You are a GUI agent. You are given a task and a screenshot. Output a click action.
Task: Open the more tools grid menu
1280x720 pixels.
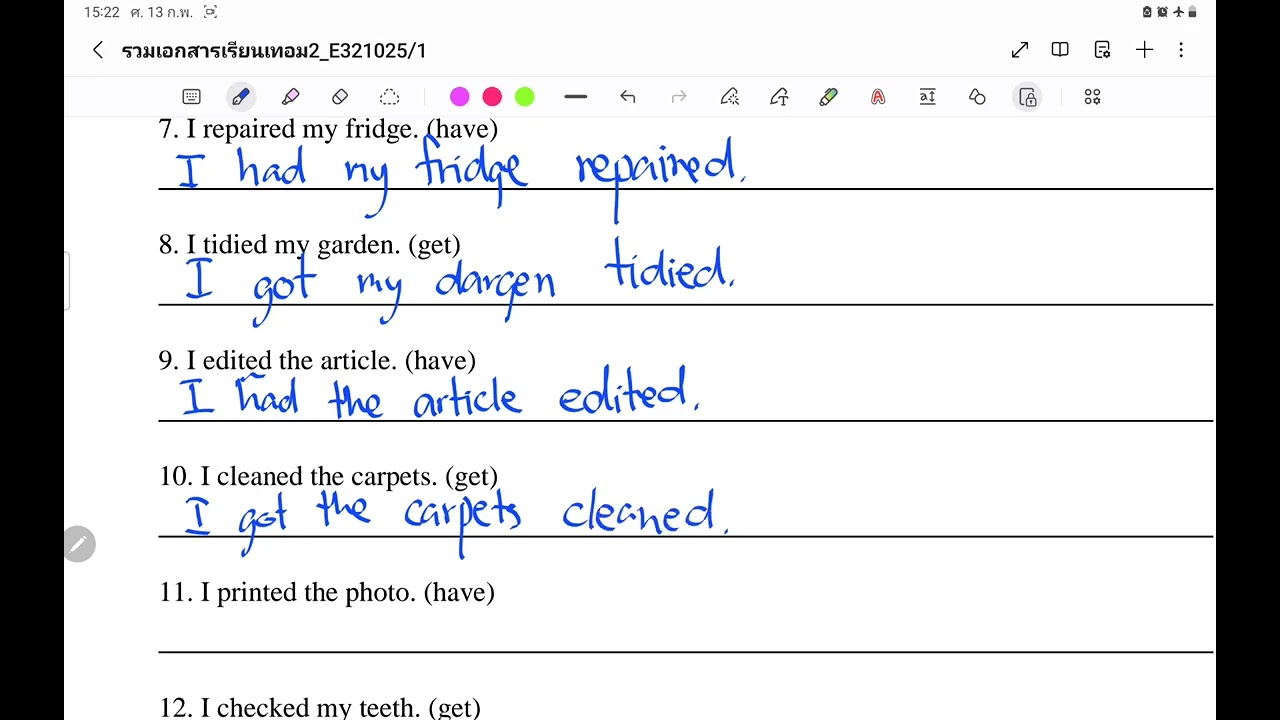pyautogui.click(x=1092, y=97)
